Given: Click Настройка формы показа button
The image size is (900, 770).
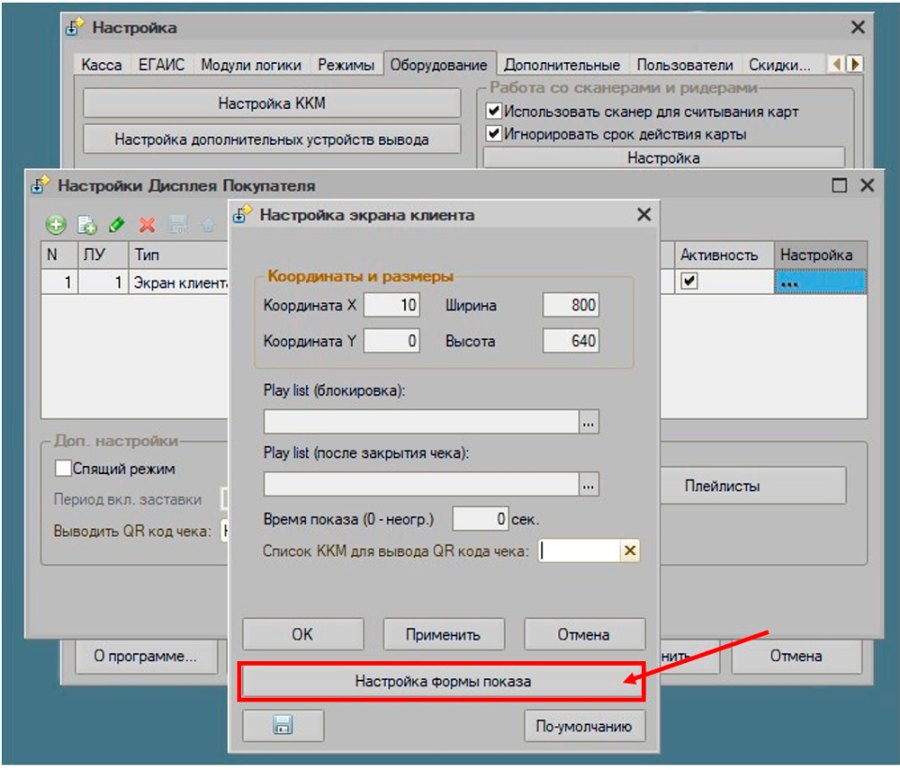Looking at the screenshot, I should pos(442,681).
